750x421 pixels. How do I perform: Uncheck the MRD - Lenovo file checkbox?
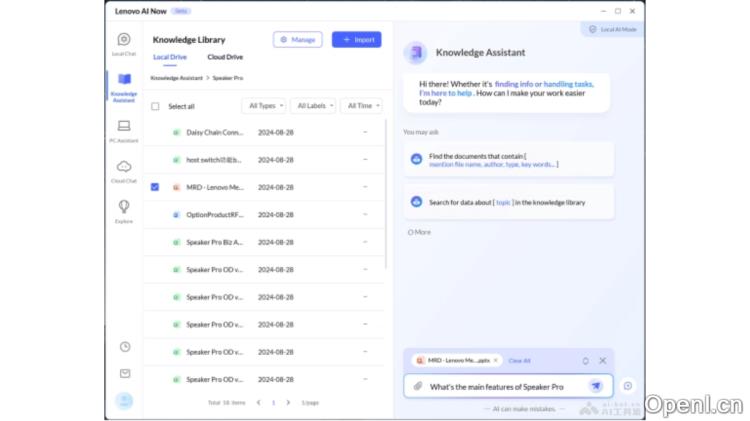(x=155, y=187)
